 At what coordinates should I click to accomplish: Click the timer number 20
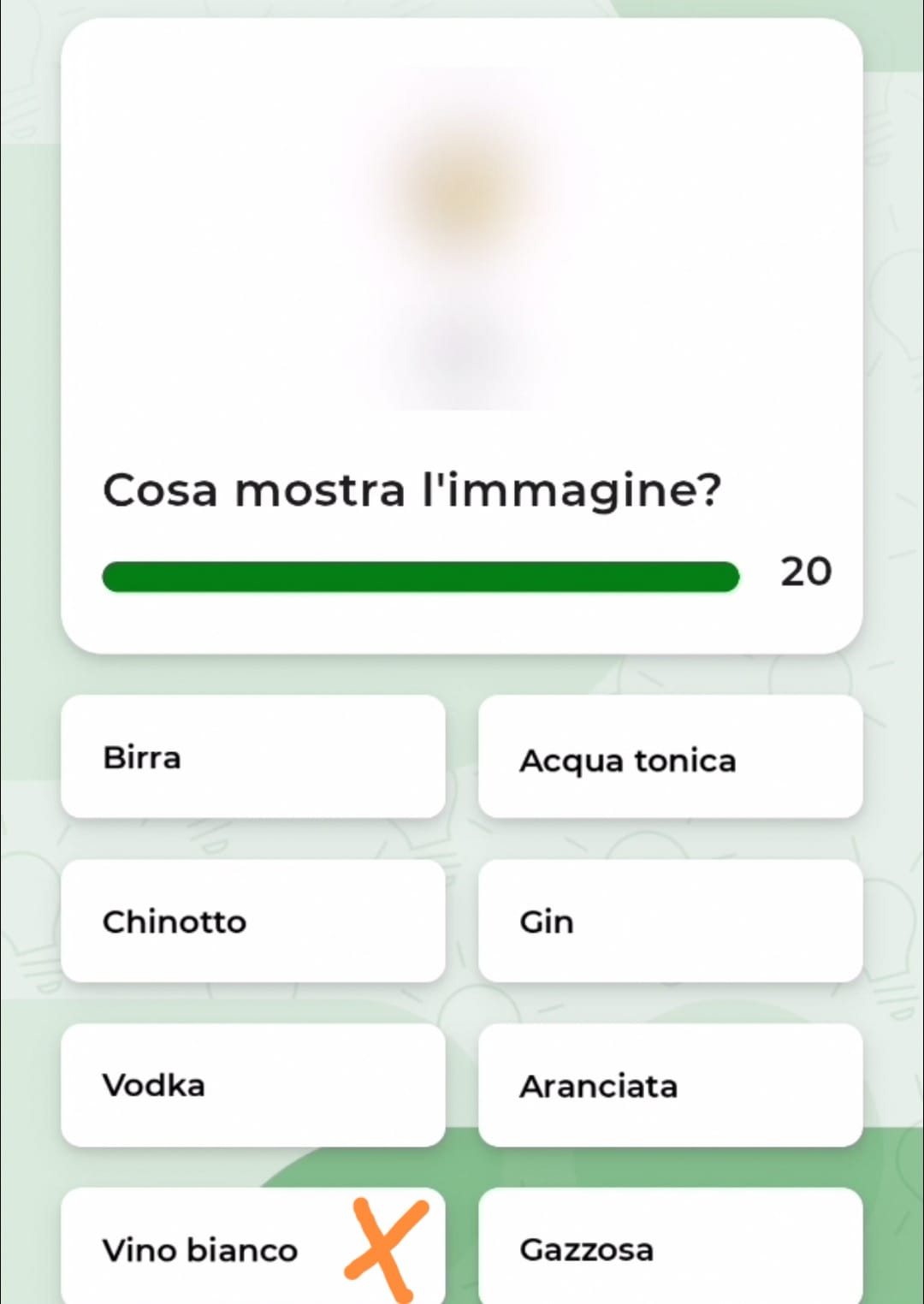click(x=805, y=572)
